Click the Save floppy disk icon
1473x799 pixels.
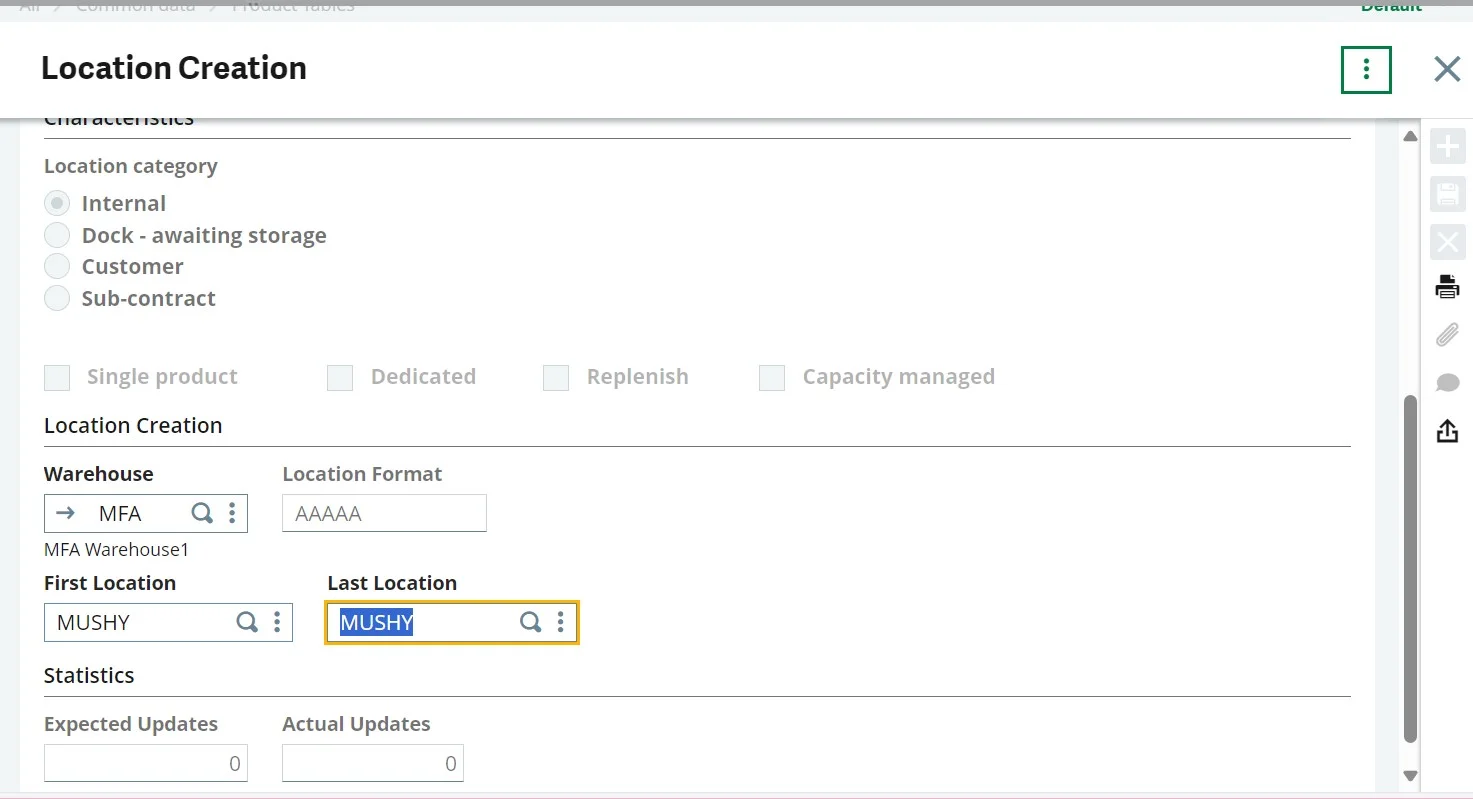coord(1447,194)
